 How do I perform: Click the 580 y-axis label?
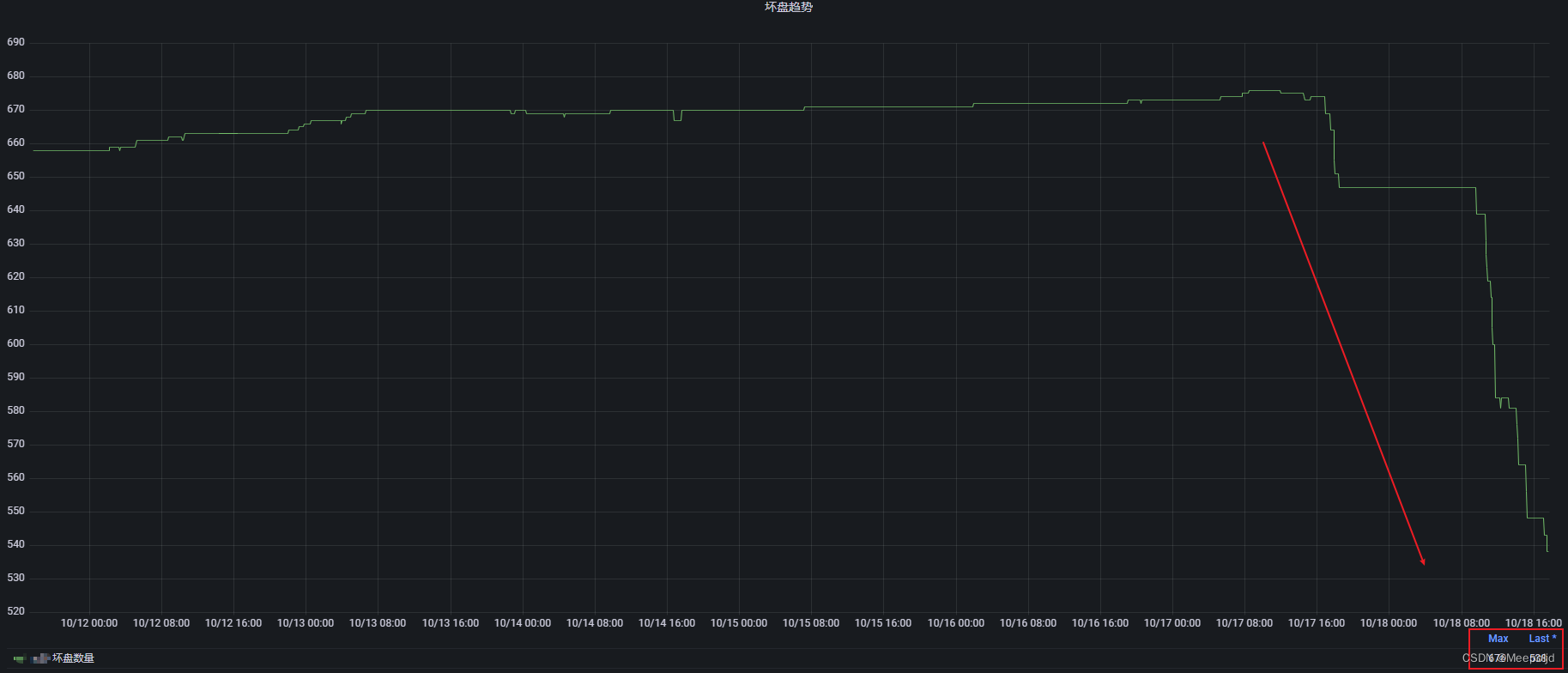coord(15,410)
